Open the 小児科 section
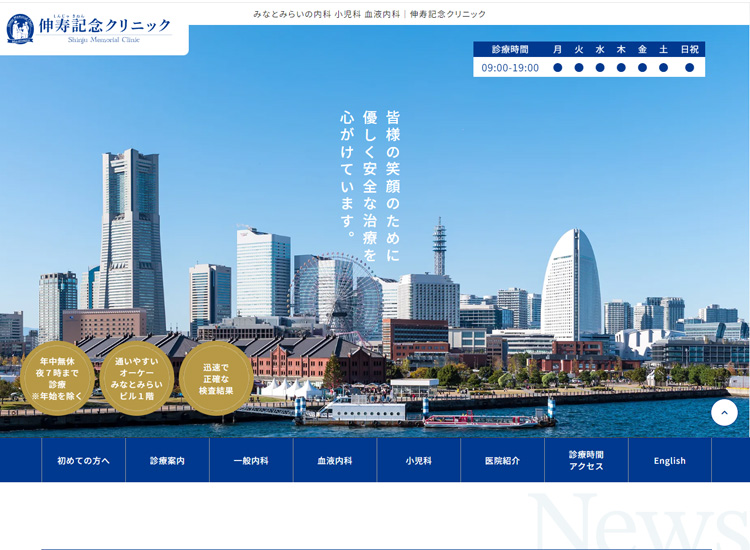750x550 pixels. tap(419, 461)
